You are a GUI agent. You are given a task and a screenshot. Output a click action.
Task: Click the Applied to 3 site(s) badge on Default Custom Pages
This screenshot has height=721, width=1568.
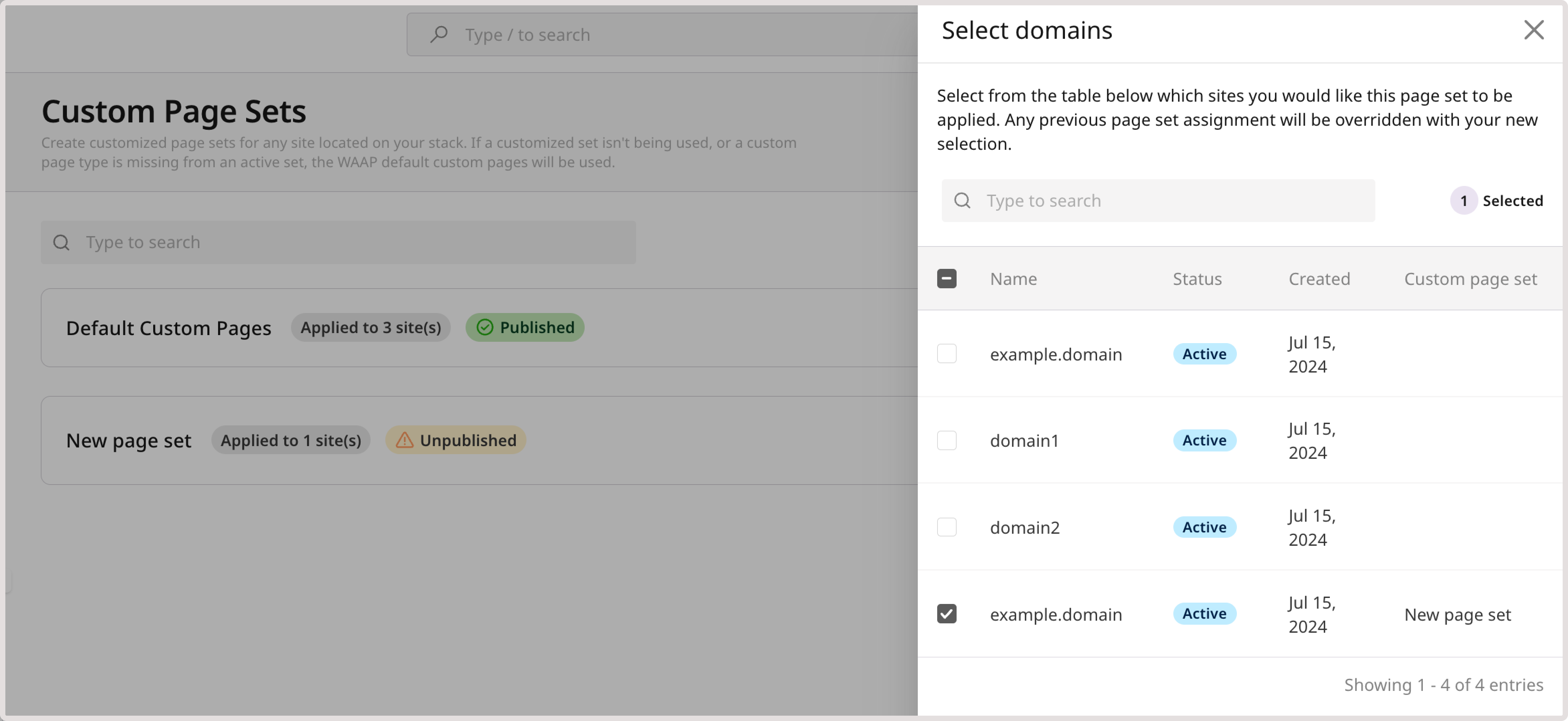click(x=371, y=327)
